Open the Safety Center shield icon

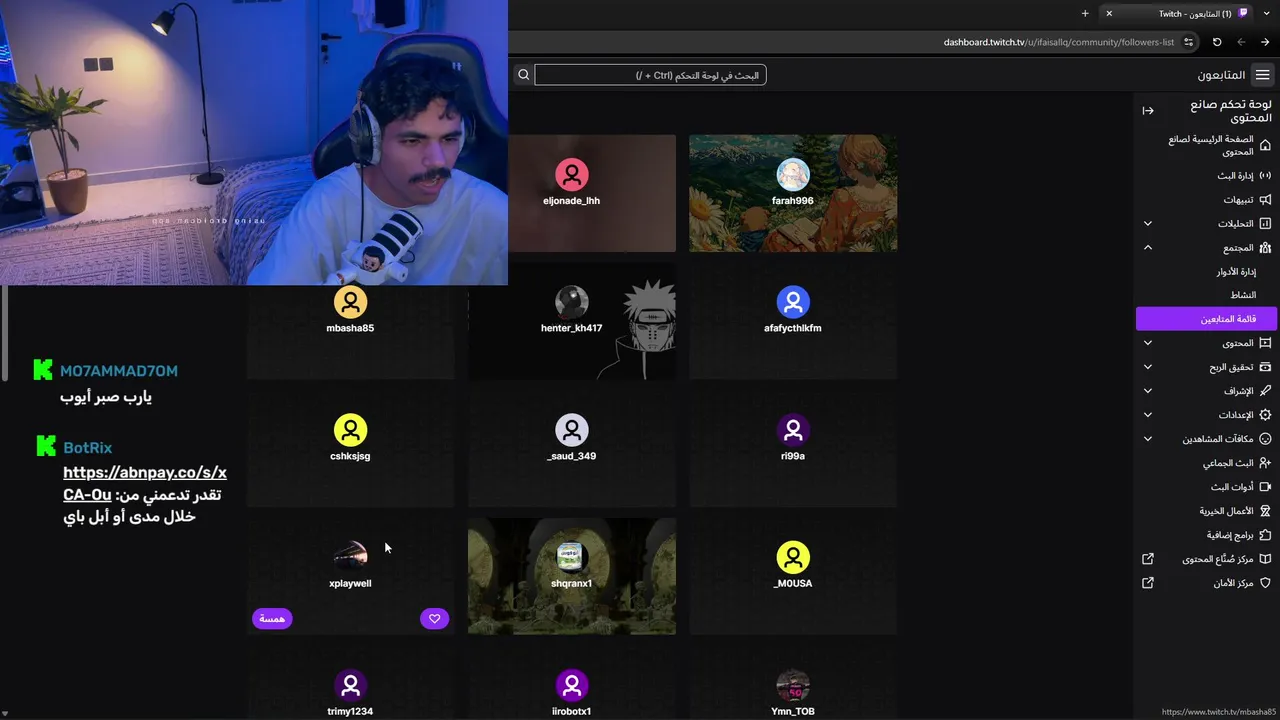pos(1265,583)
